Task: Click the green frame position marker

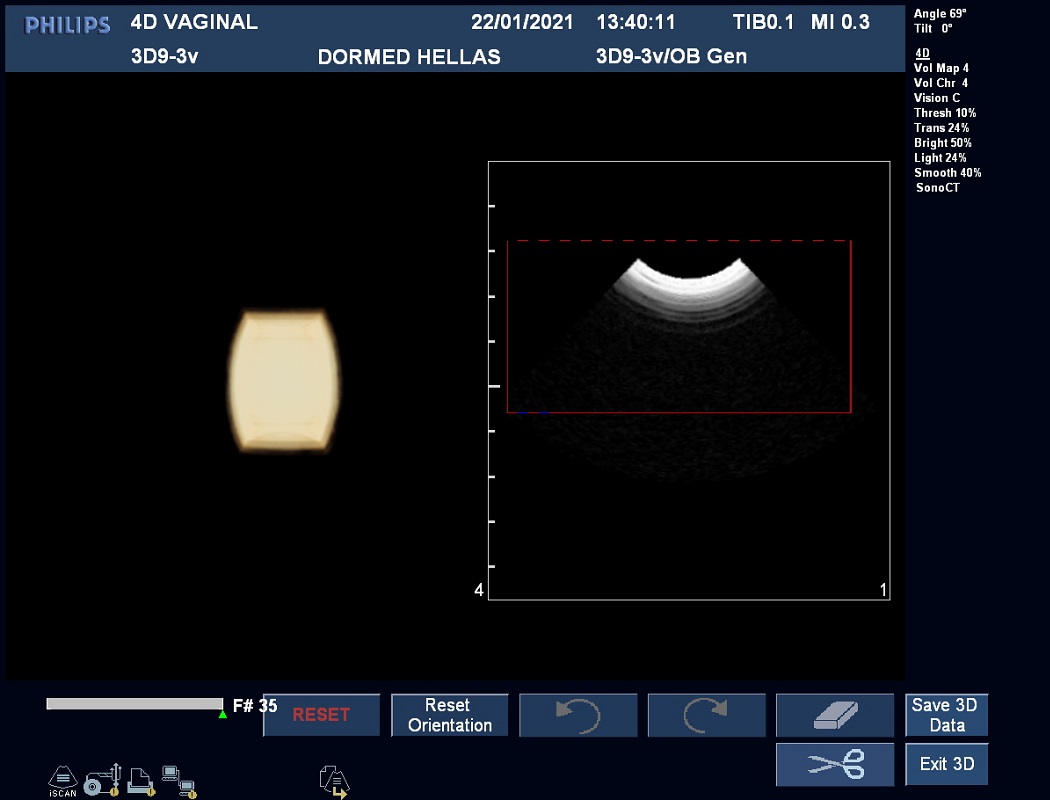Action: coord(222,713)
